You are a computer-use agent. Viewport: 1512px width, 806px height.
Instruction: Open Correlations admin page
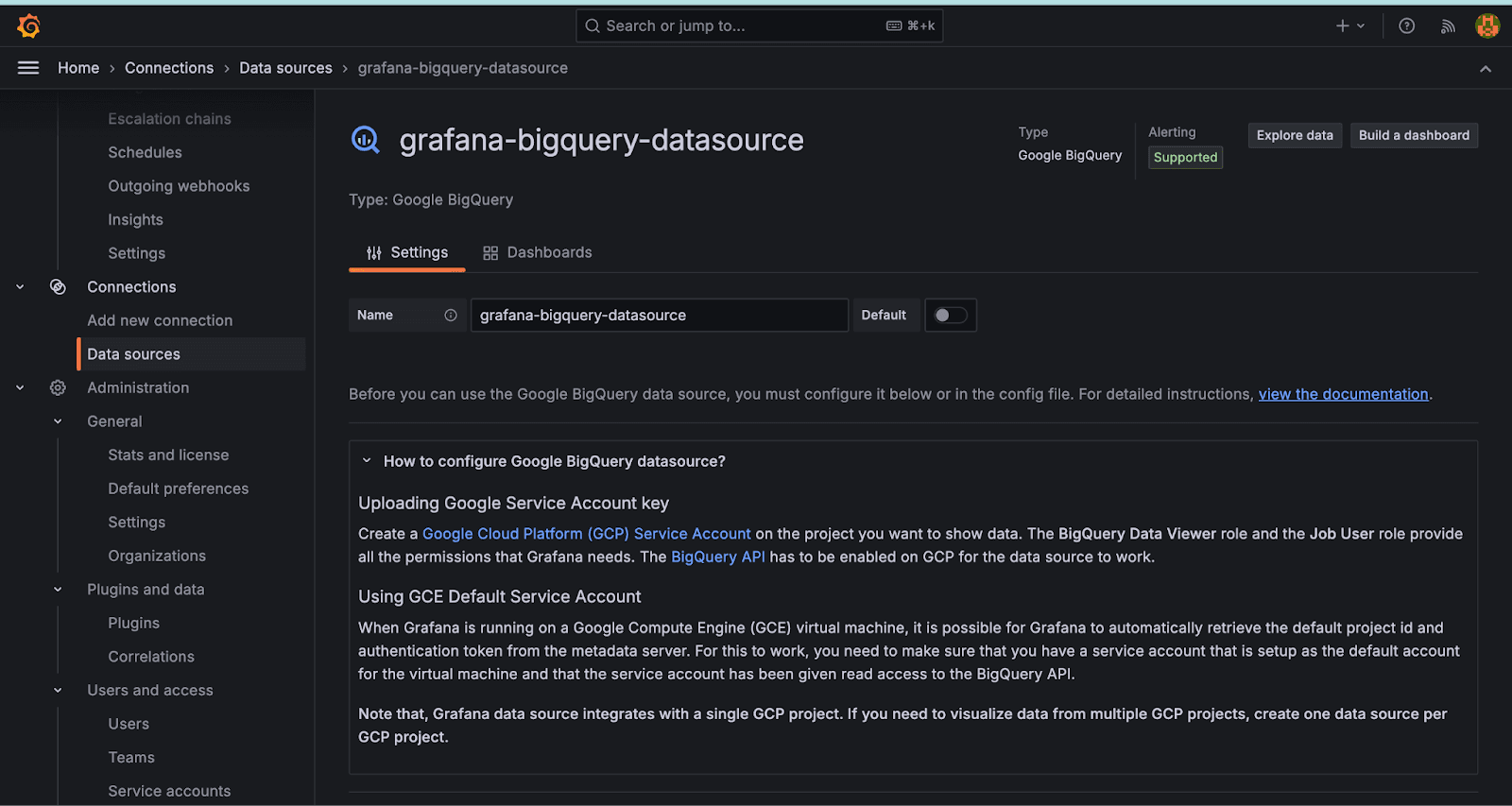click(x=151, y=657)
